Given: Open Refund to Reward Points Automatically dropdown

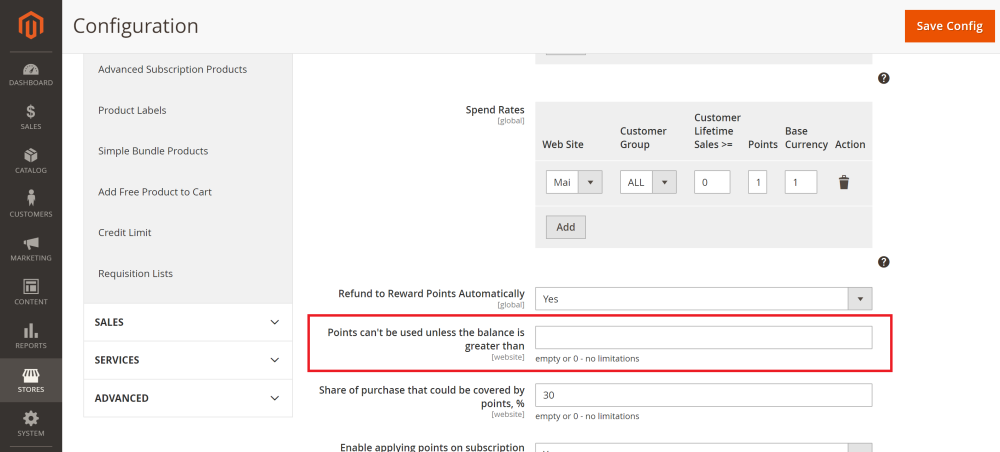Looking at the screenshot, I should 703,298.
